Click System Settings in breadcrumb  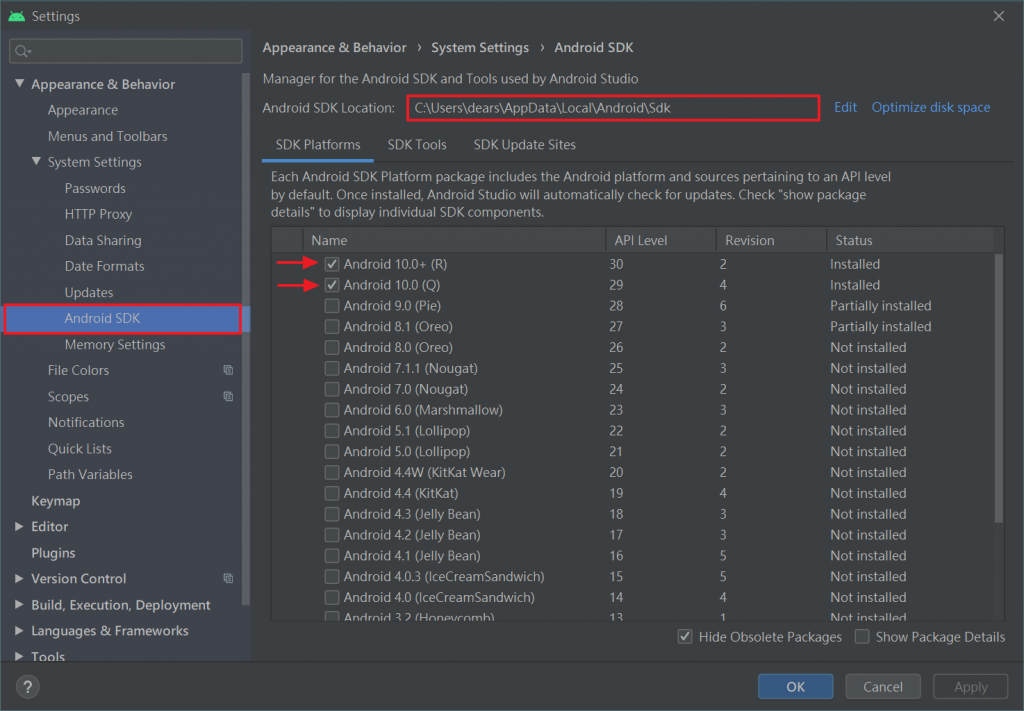(x=480, y=48)
